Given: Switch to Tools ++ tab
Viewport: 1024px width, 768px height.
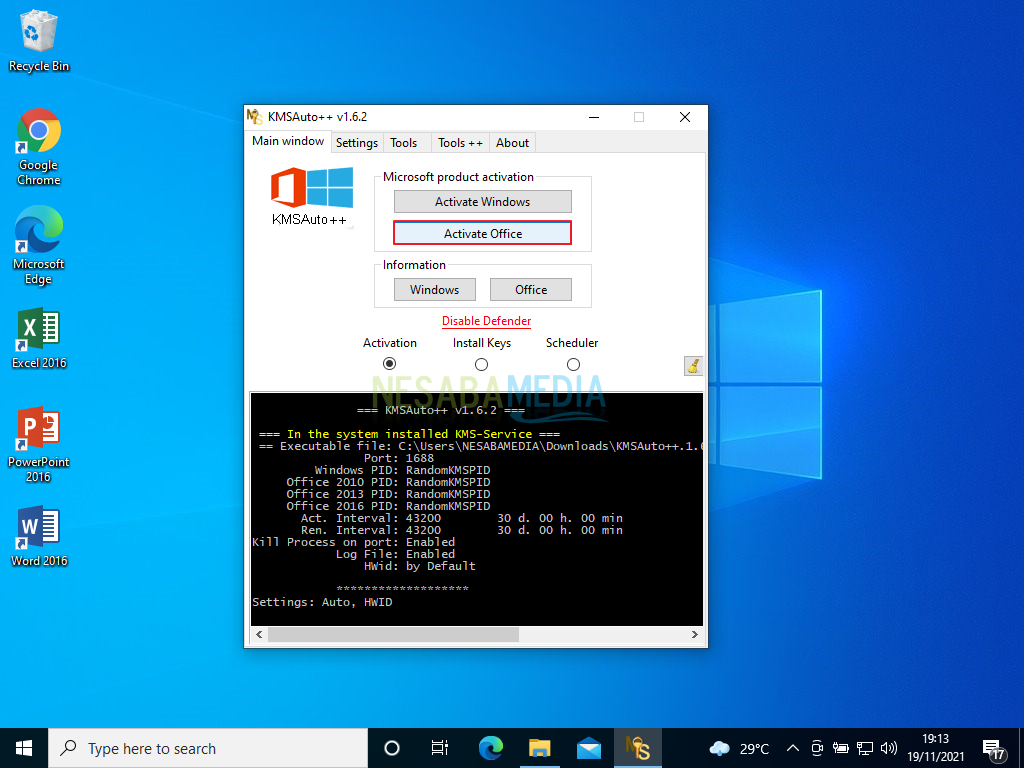Looking at the screenshot, I should [x=460, y=143].
